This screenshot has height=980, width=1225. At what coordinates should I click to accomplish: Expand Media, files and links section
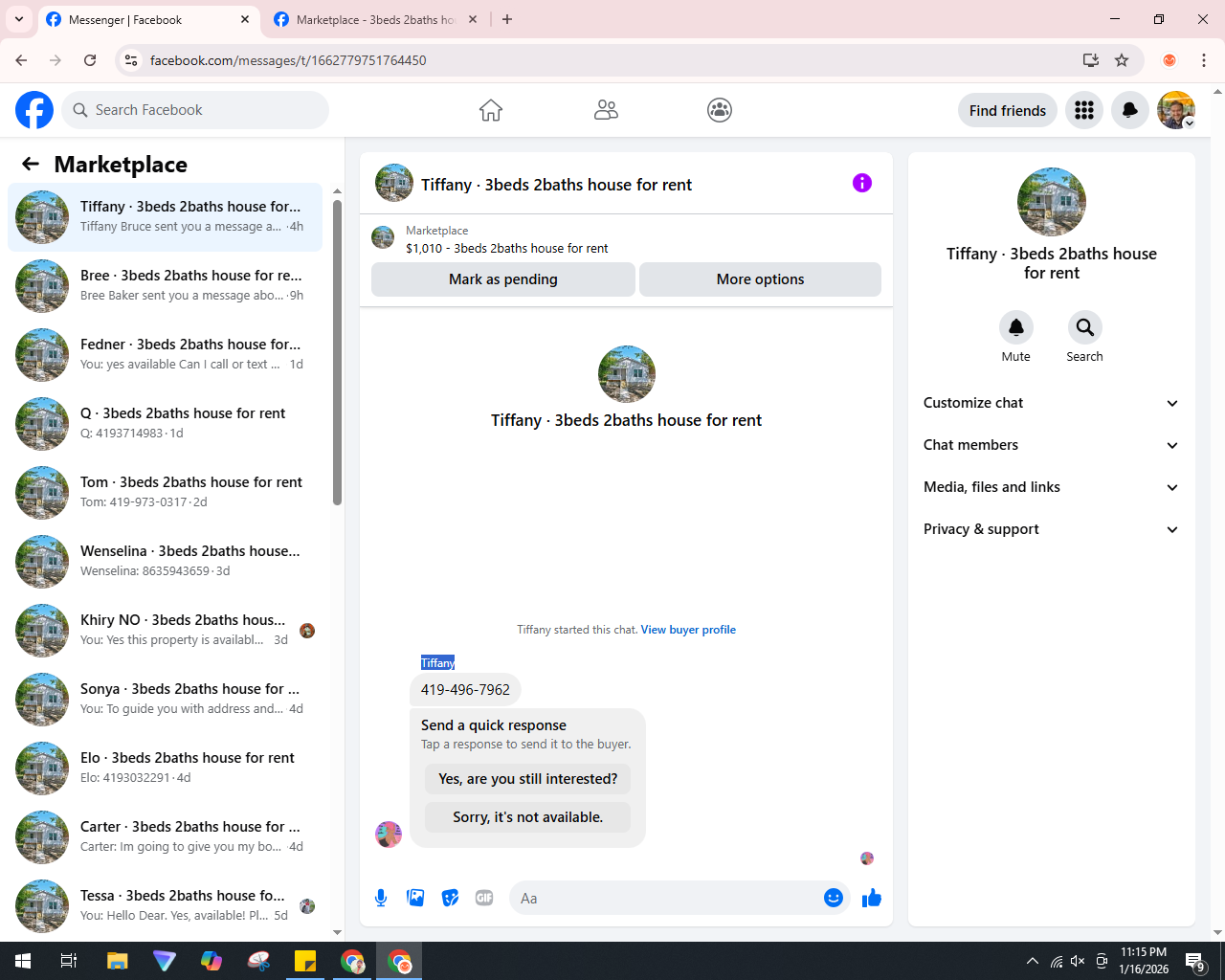coord(1051,487)
